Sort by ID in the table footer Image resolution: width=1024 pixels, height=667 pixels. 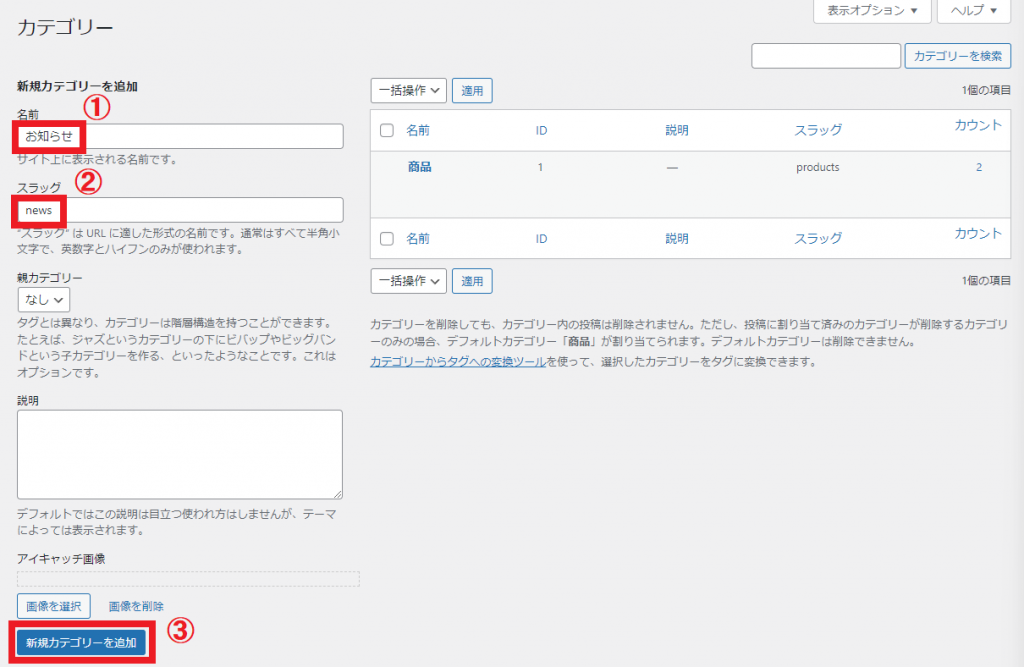(x=541, y=239)
